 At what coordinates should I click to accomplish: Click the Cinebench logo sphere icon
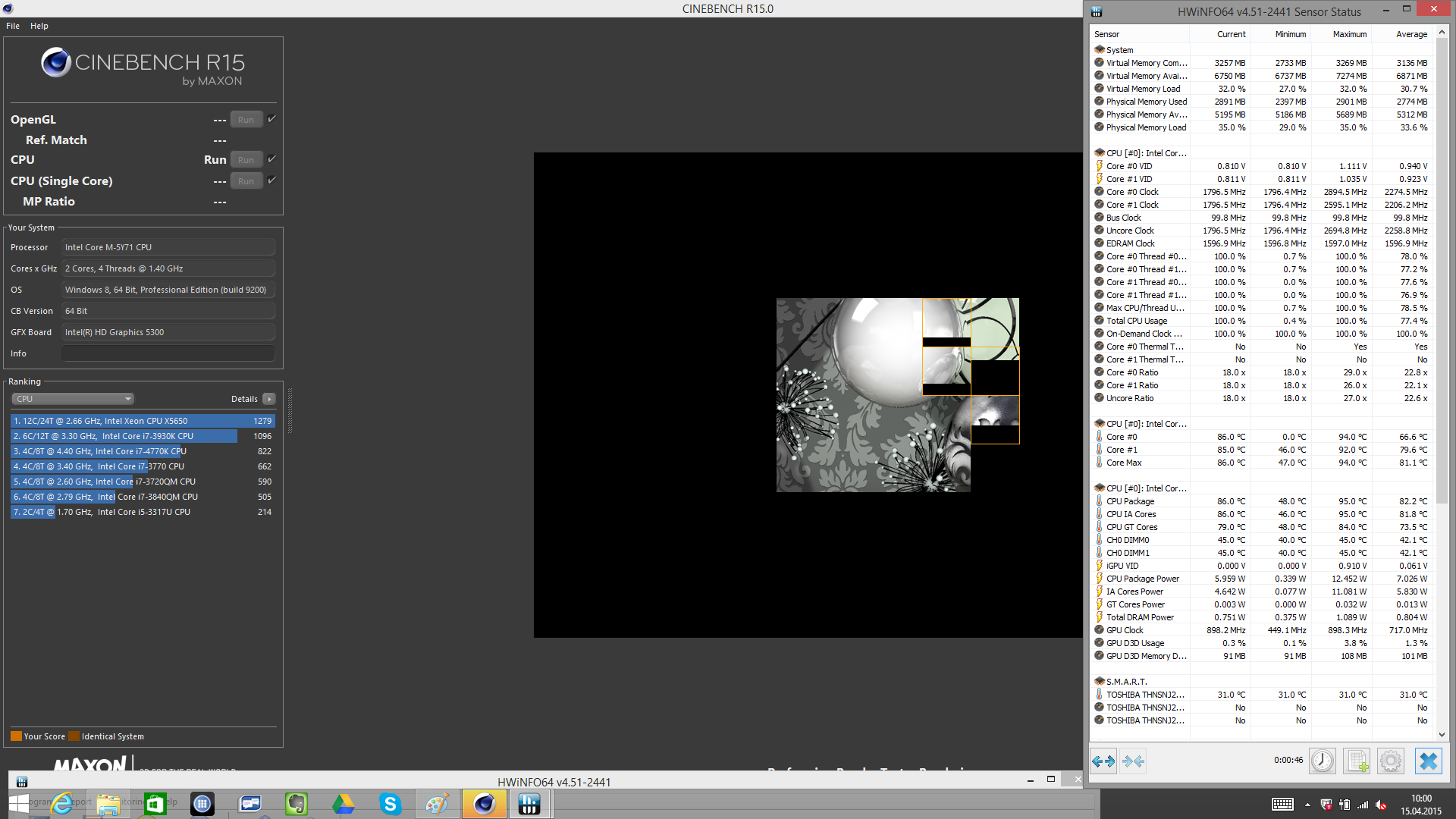(56, 63)
